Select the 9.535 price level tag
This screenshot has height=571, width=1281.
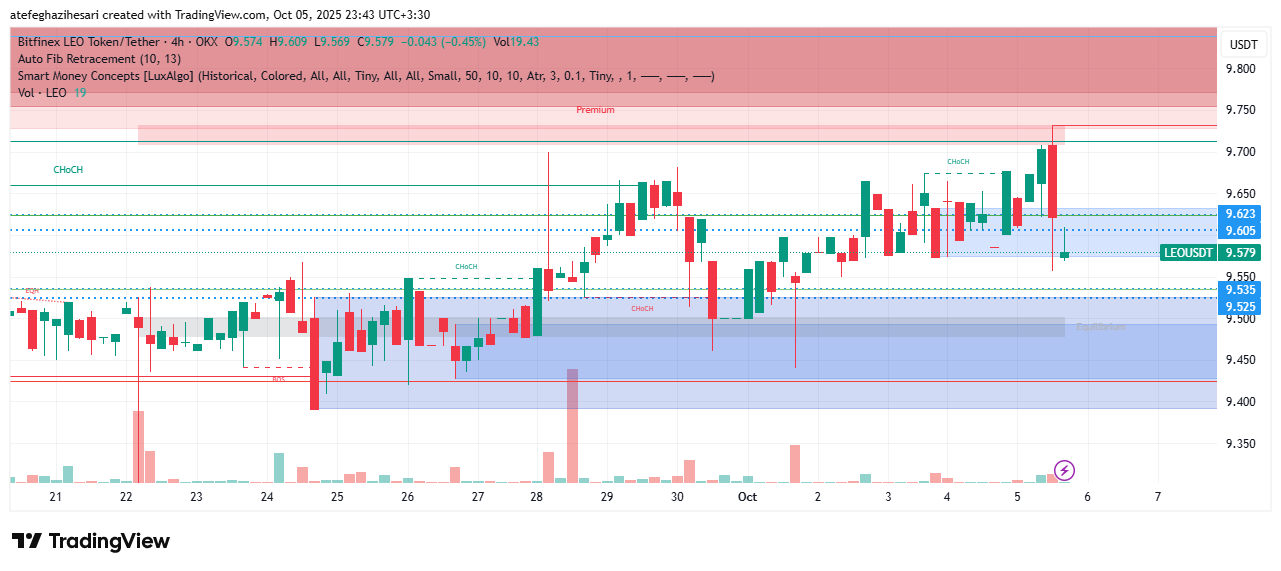1242,289
